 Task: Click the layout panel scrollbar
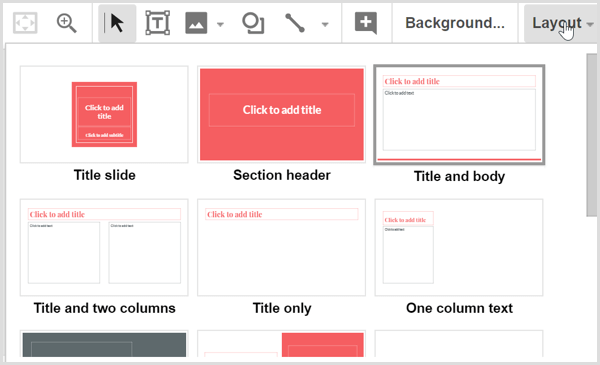pos(592,135)
